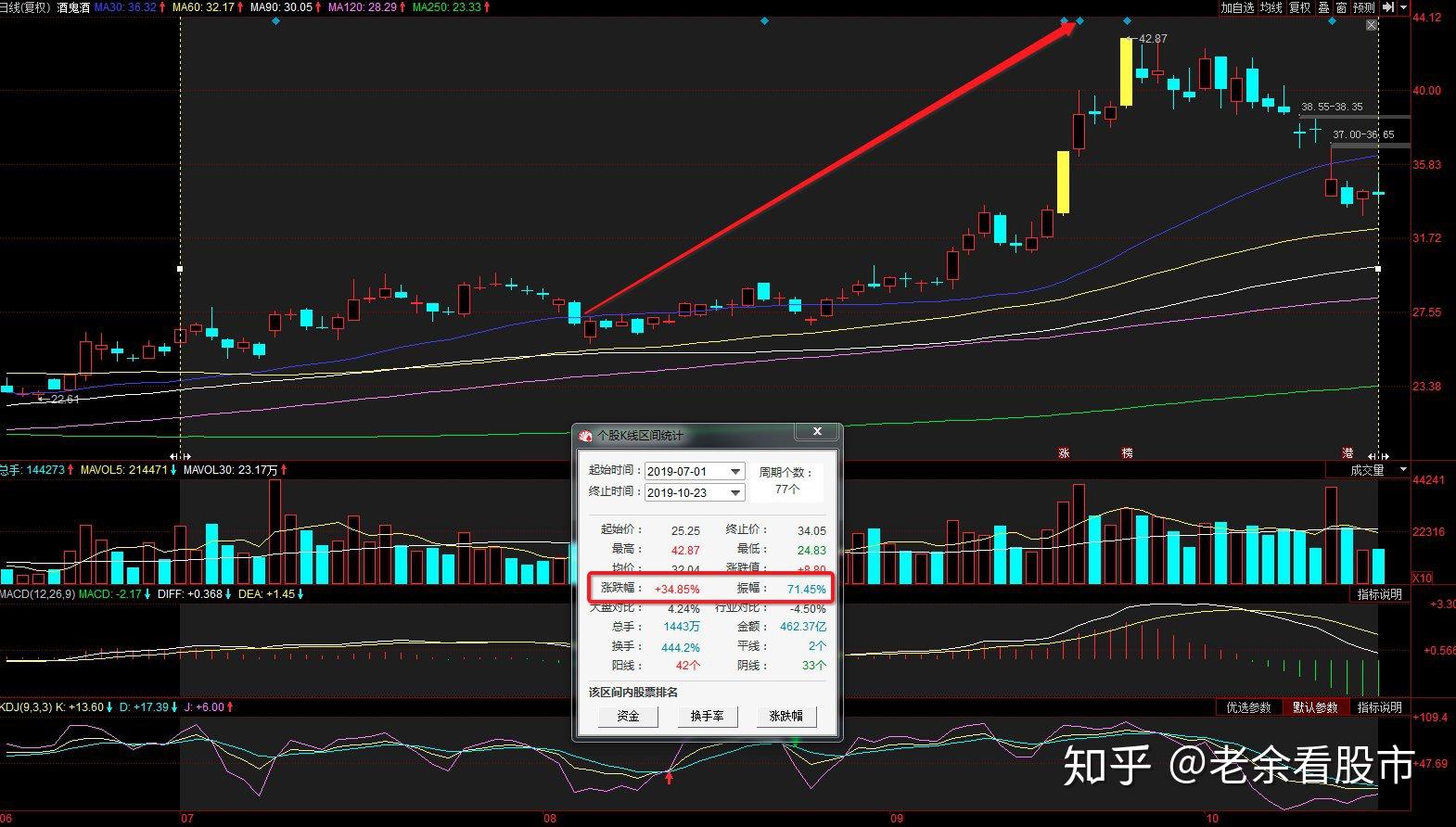This screenshot has width=1456, height=827.
Task: Click the KDJ(9,3,3) indicator title
Action: point(27,707)
